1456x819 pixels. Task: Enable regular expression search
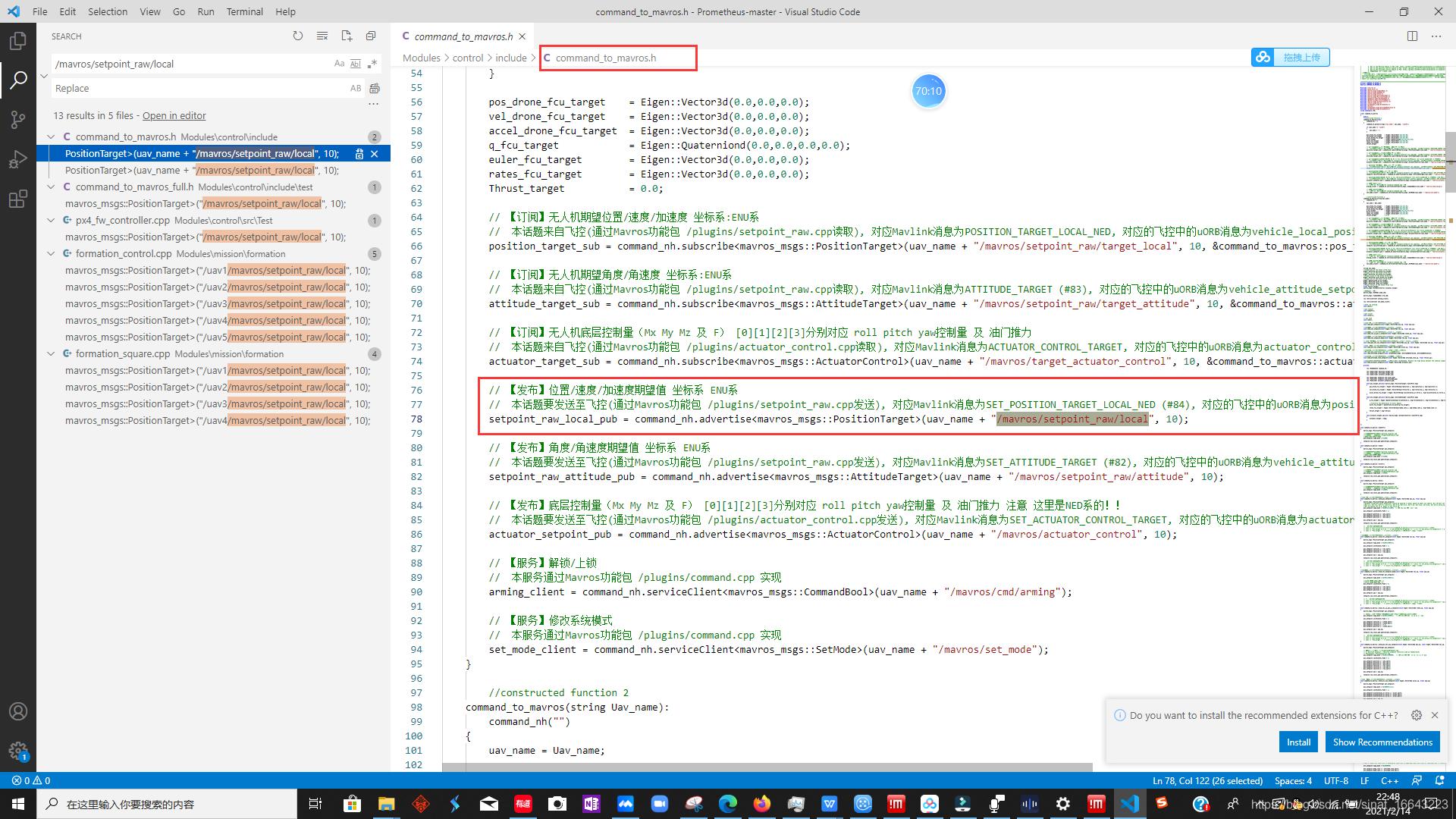point(372,64)
